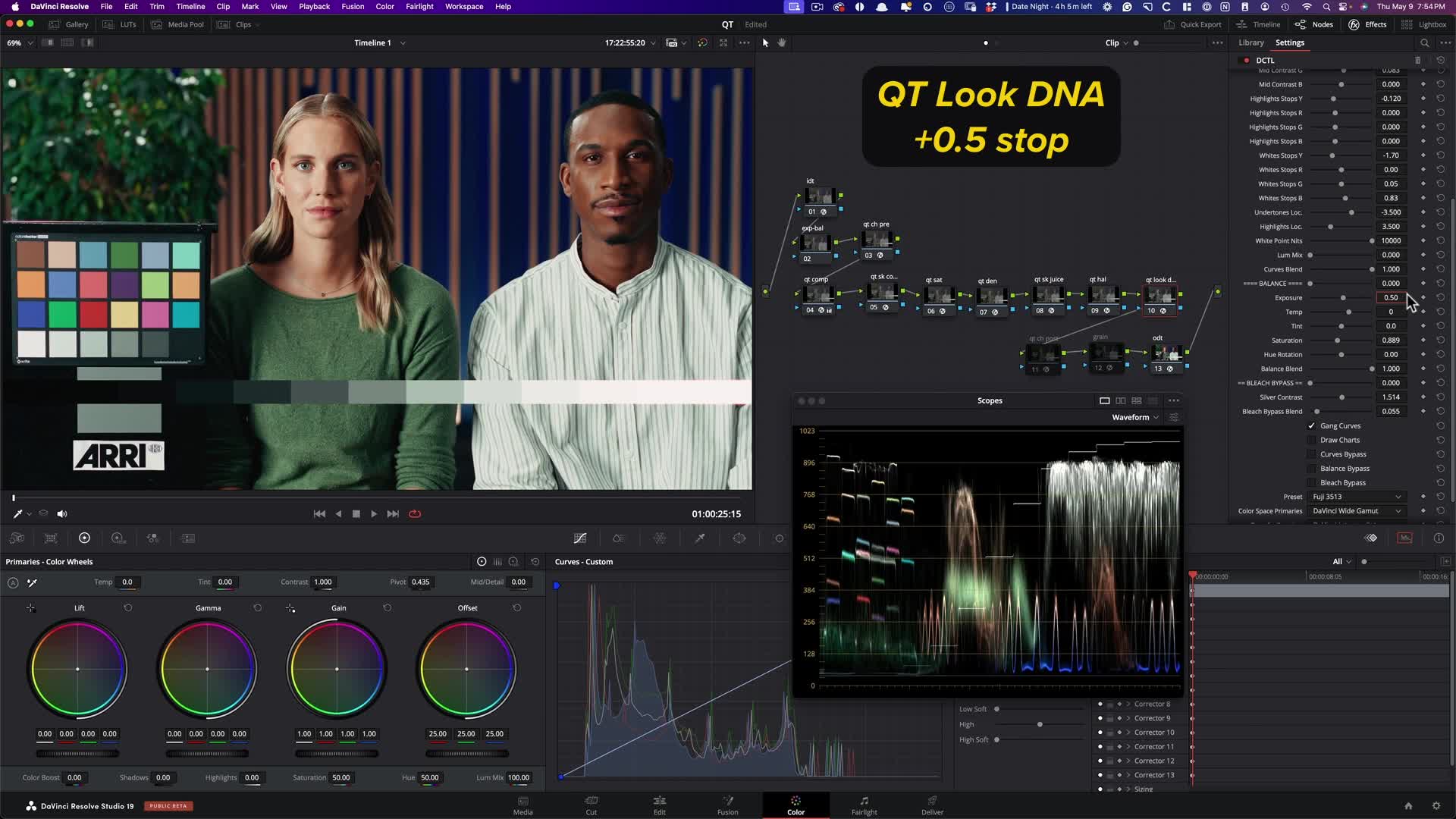The width and height of the screenshot is (1456, 819).
Task: Open the Media Pool panel button
Action: (178, 25)
